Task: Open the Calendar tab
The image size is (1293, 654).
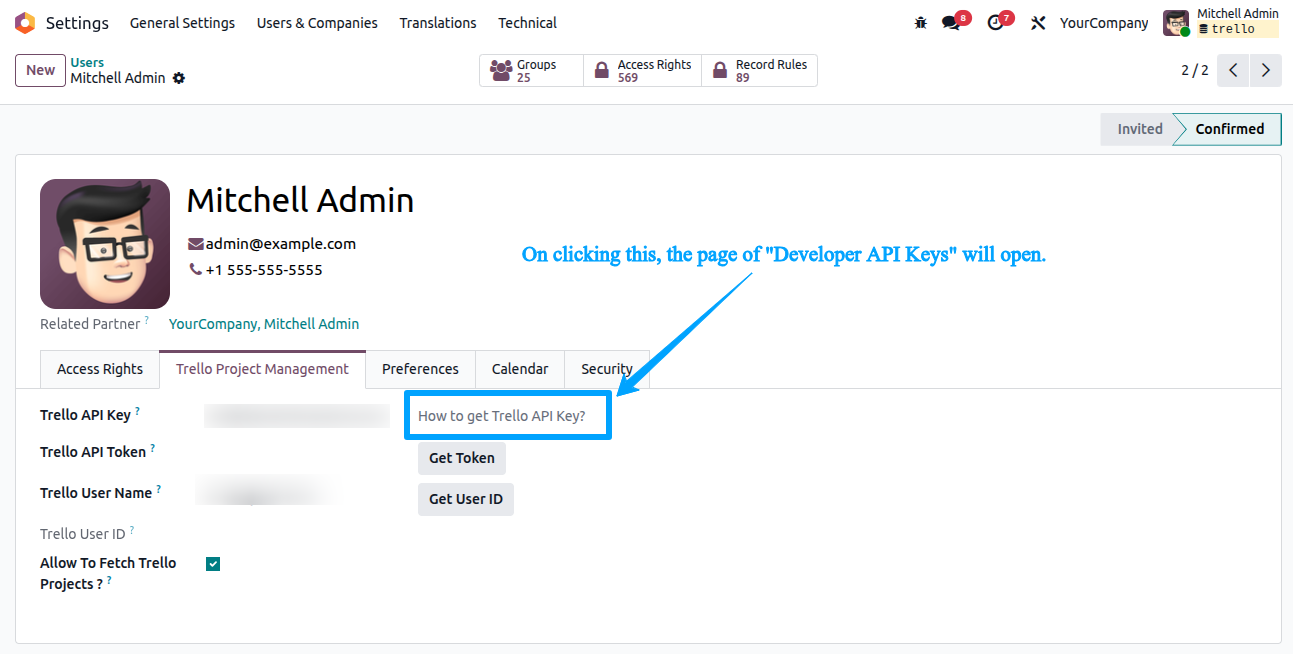Action: coord(520,369)
